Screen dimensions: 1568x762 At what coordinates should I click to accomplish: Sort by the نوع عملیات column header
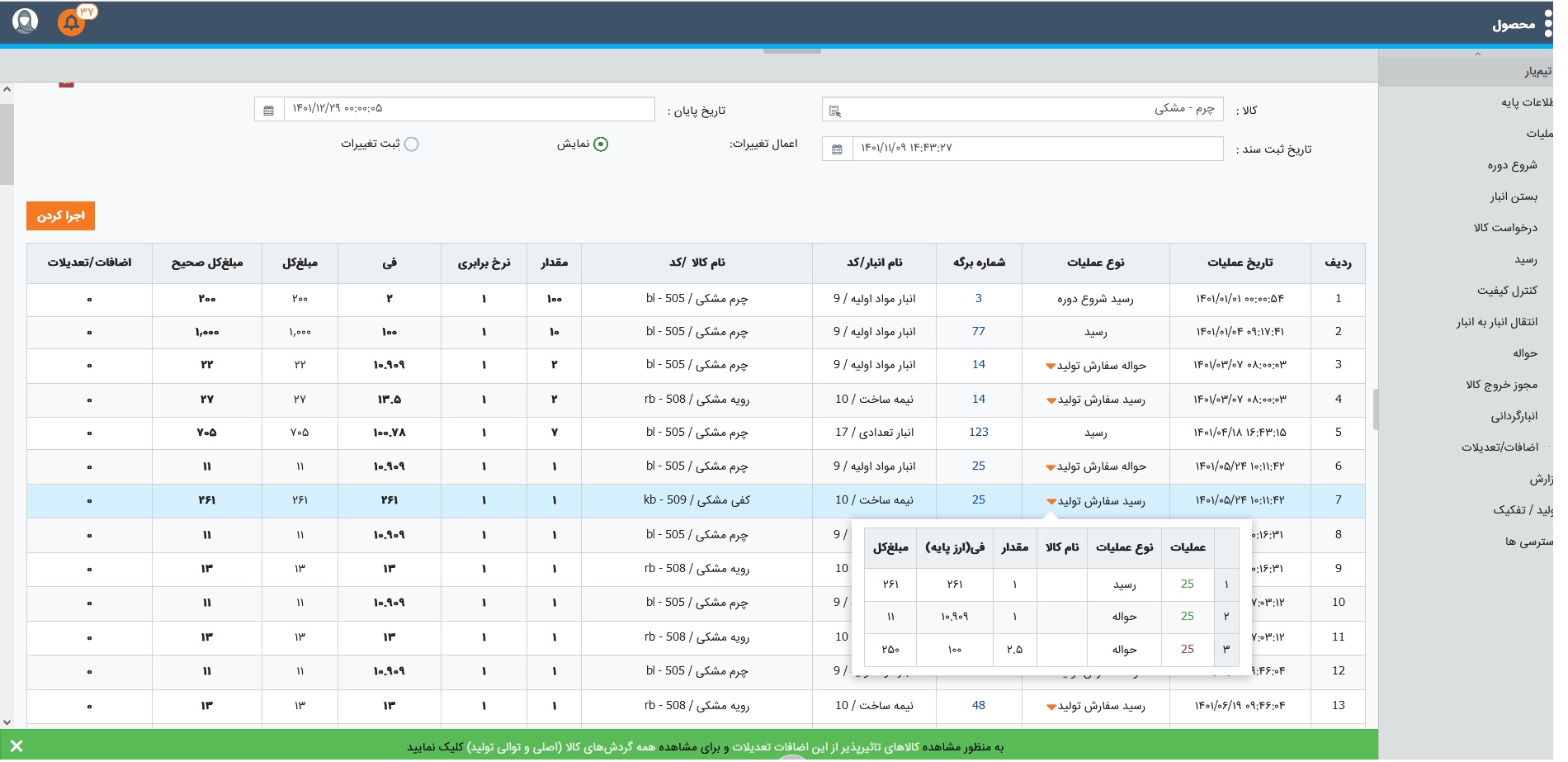point(1095,263)
